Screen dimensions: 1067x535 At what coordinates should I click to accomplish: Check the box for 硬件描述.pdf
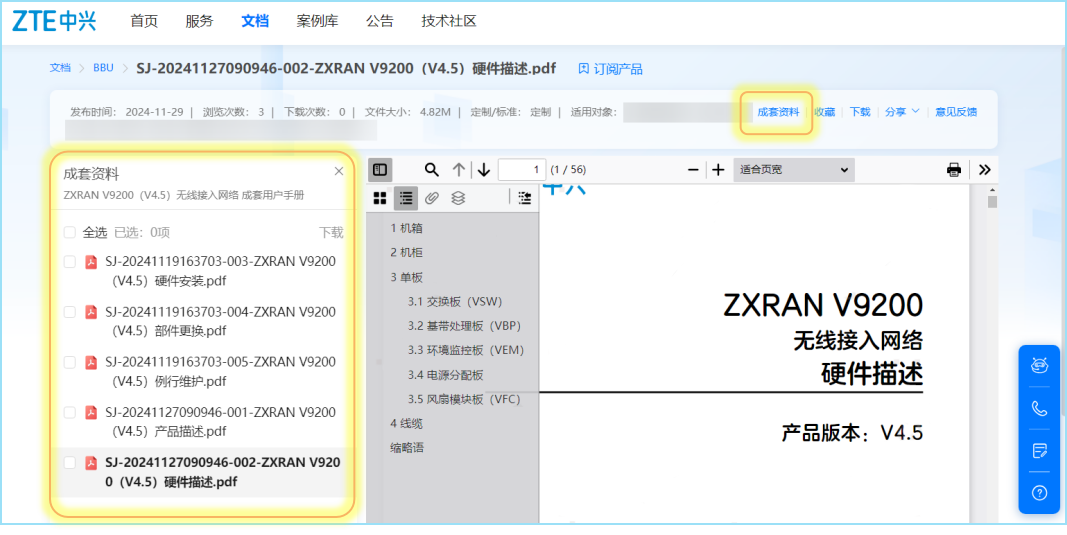point(69,463)
